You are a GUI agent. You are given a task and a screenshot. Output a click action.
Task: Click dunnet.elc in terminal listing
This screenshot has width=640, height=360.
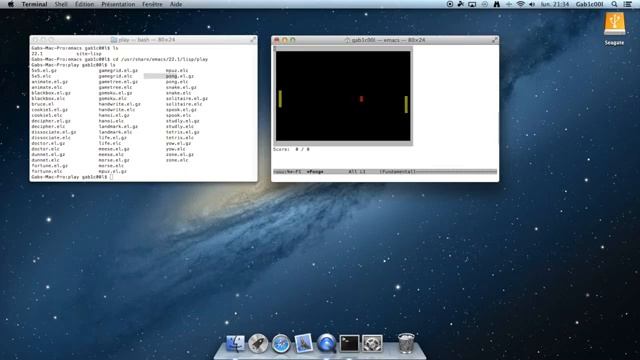tap(45, 160)
